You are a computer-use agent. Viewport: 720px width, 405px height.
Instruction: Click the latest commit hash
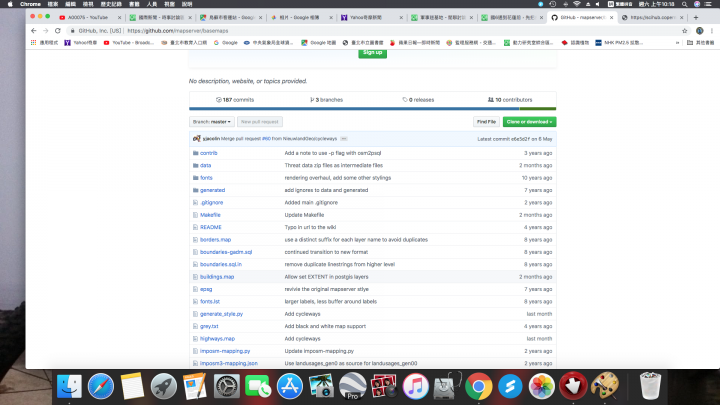520,139
